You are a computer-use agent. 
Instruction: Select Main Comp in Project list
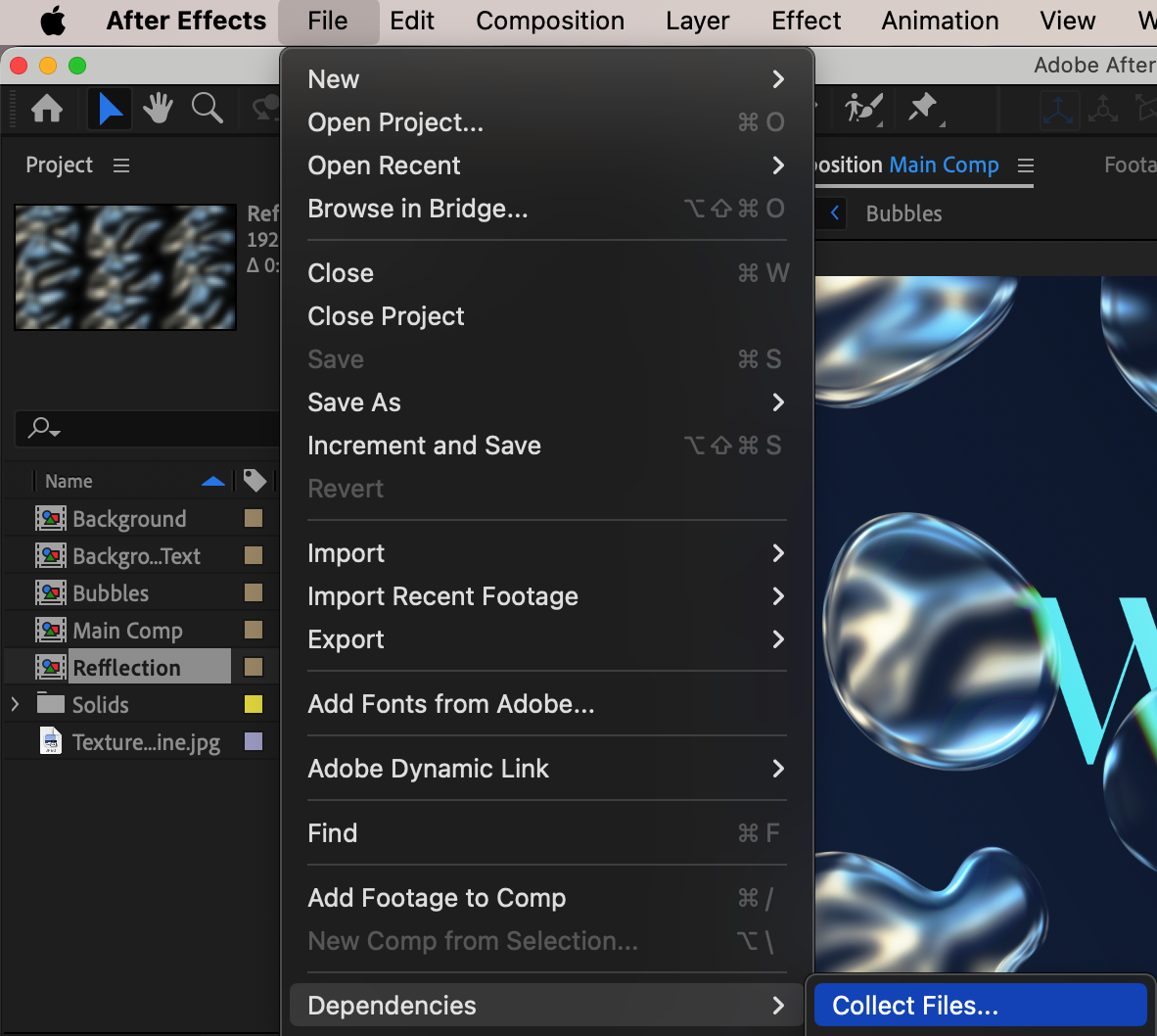(x=127, y=631)
